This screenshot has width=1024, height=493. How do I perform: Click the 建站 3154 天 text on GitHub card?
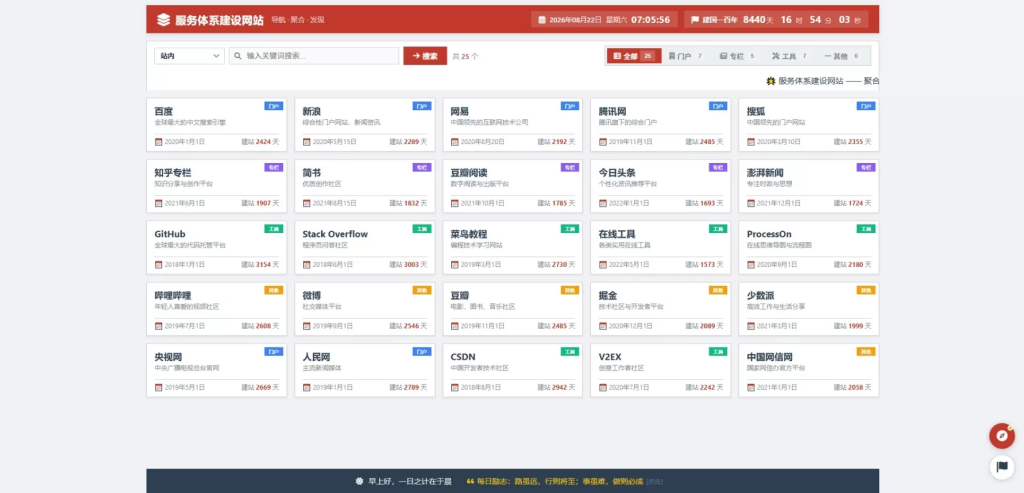click(x=260, y=264)
